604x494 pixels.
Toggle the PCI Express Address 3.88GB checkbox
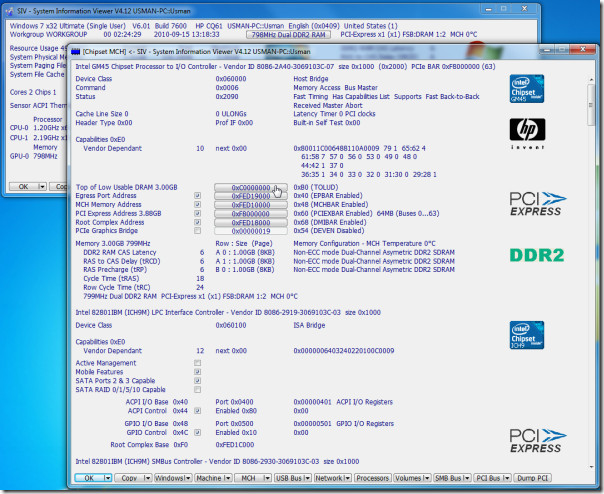tap(197, 213)
